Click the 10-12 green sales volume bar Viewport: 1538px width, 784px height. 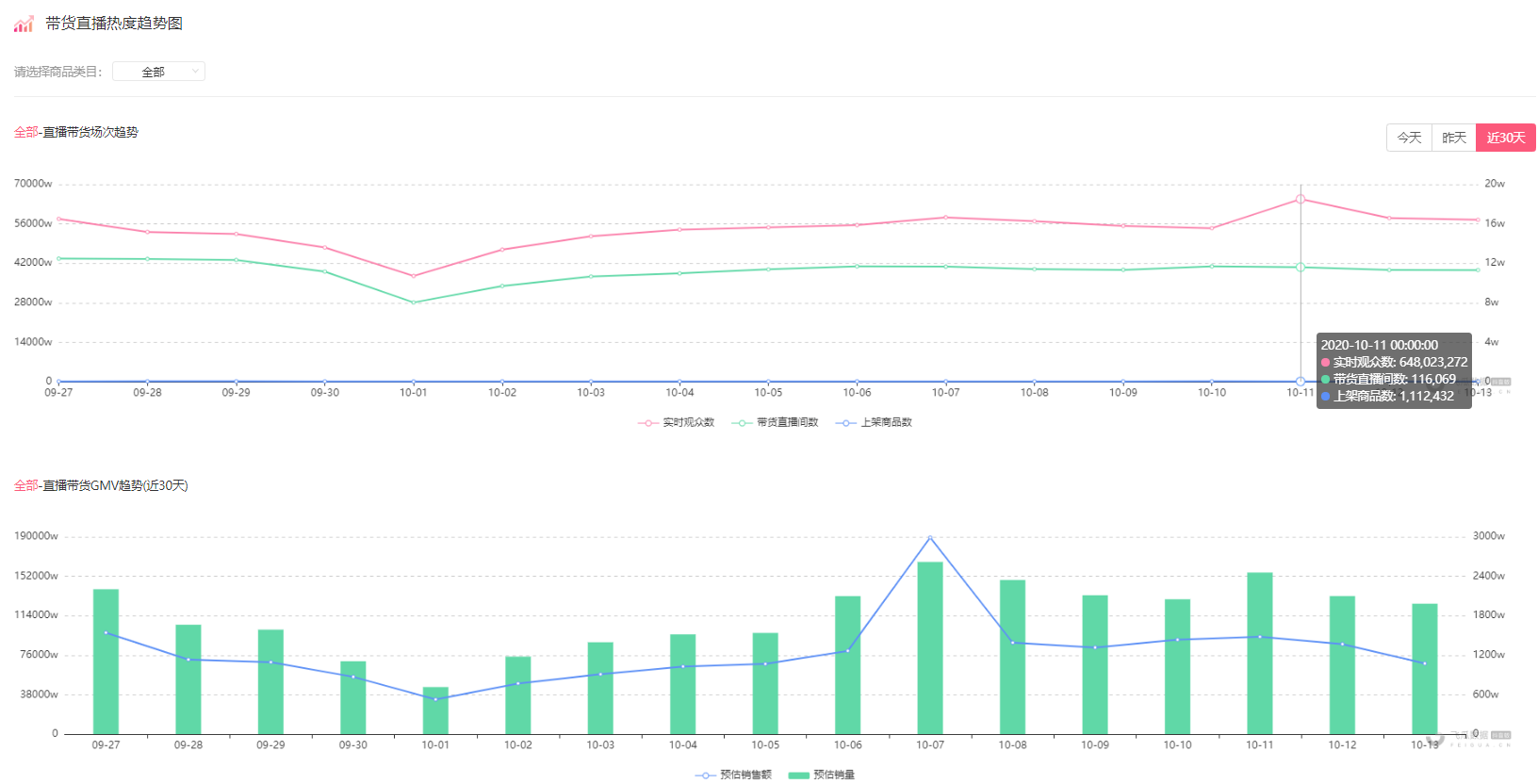coord(1342,665)
